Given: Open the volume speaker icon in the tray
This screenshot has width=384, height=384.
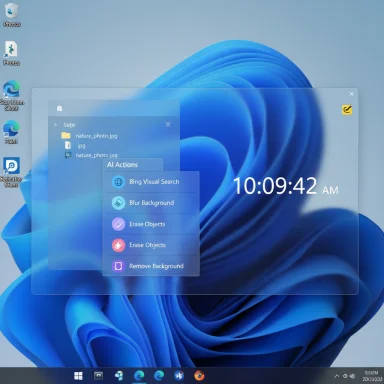Looking at the screenshot, I should pos(353,376).
